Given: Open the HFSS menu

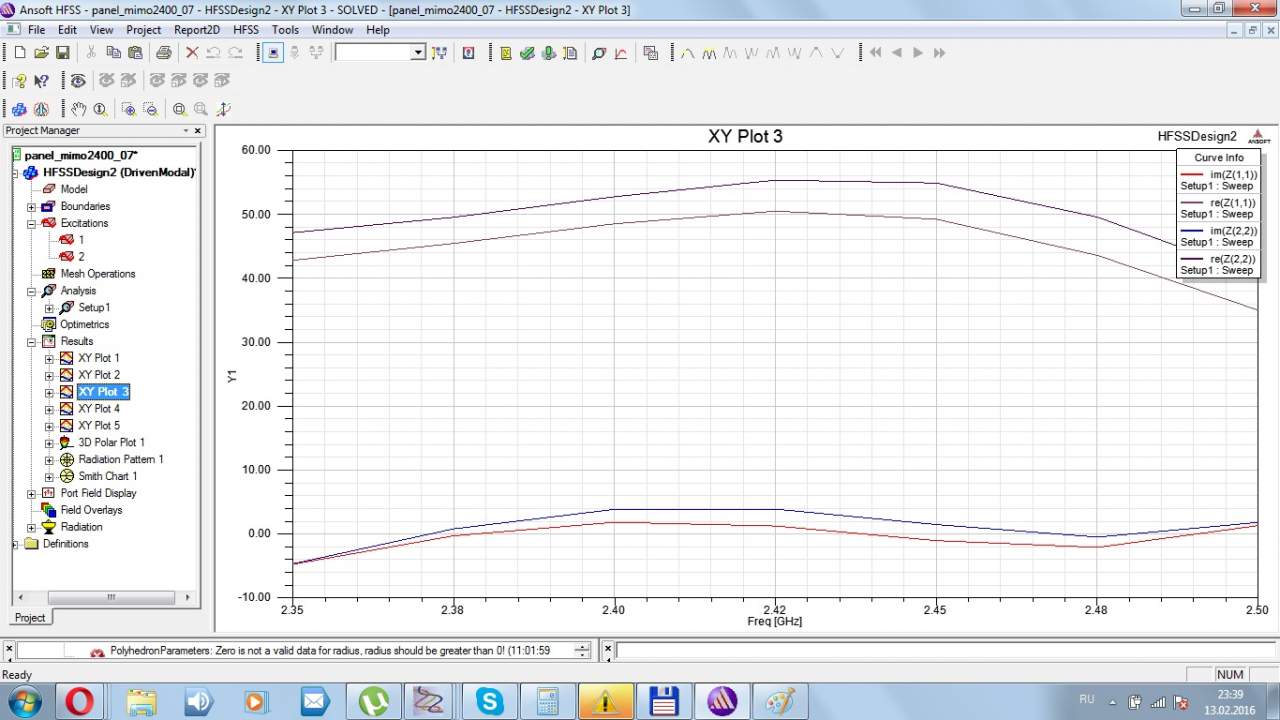Looking at the screenshot, I should pyautogui.click(x=246, y=30).
